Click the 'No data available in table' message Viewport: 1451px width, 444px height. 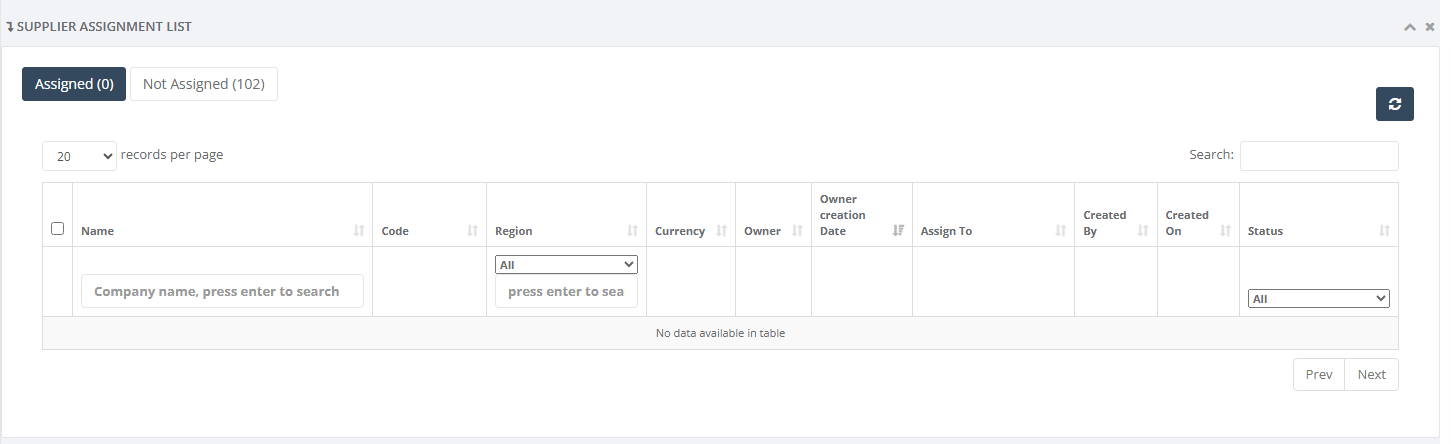tap(720, 333)
